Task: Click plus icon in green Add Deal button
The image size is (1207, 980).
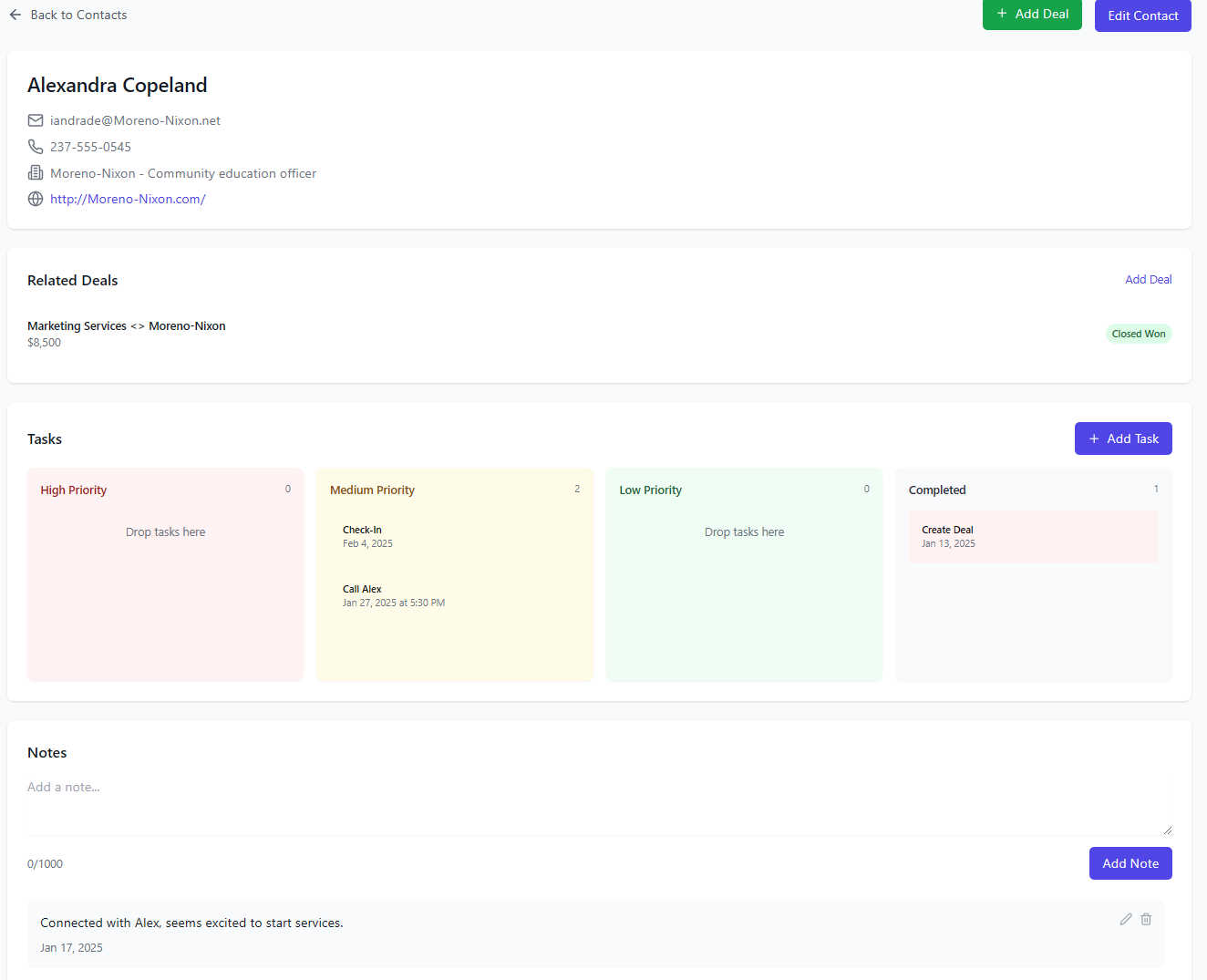Action: point(1002,14)
